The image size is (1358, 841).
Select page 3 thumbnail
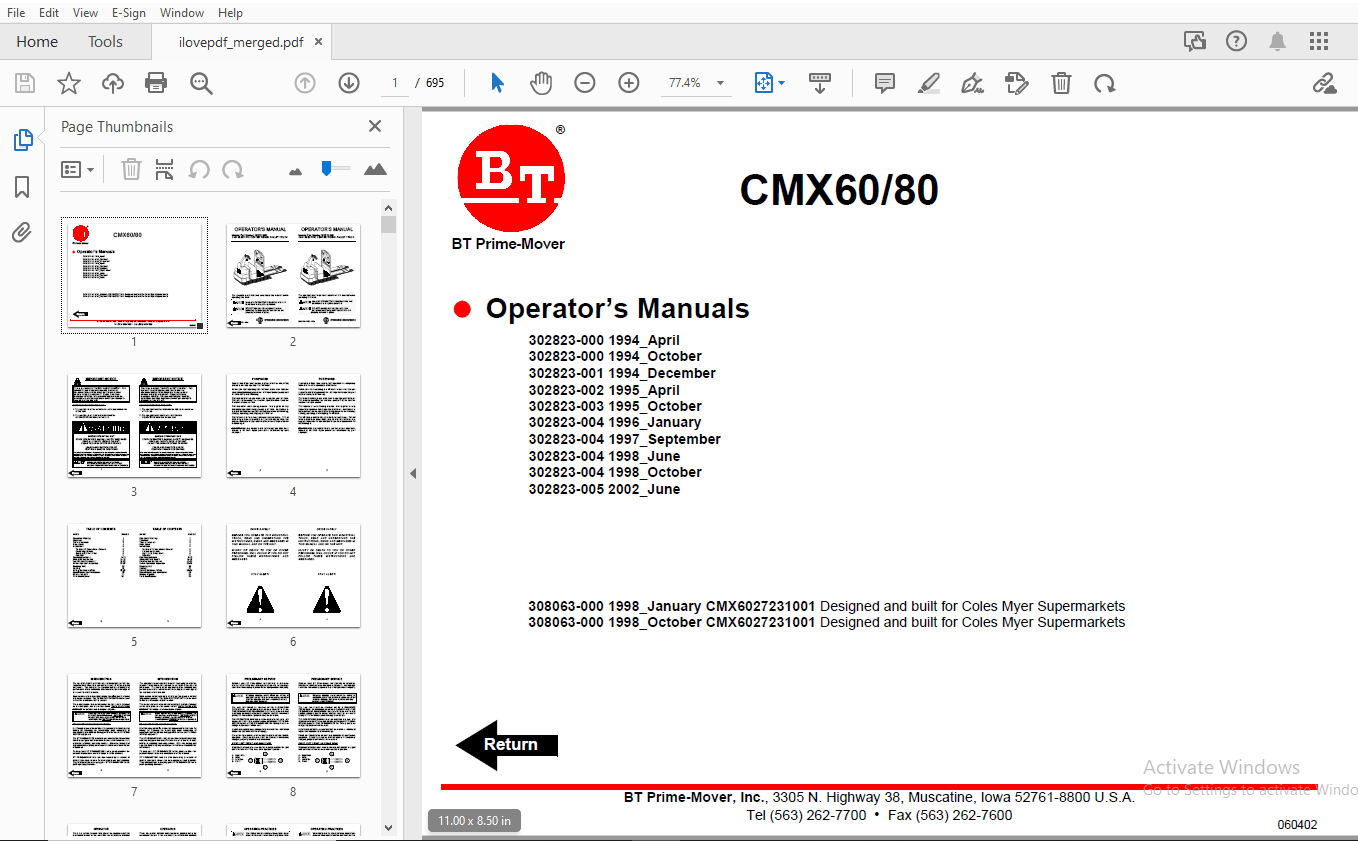[x=134, y=424]
